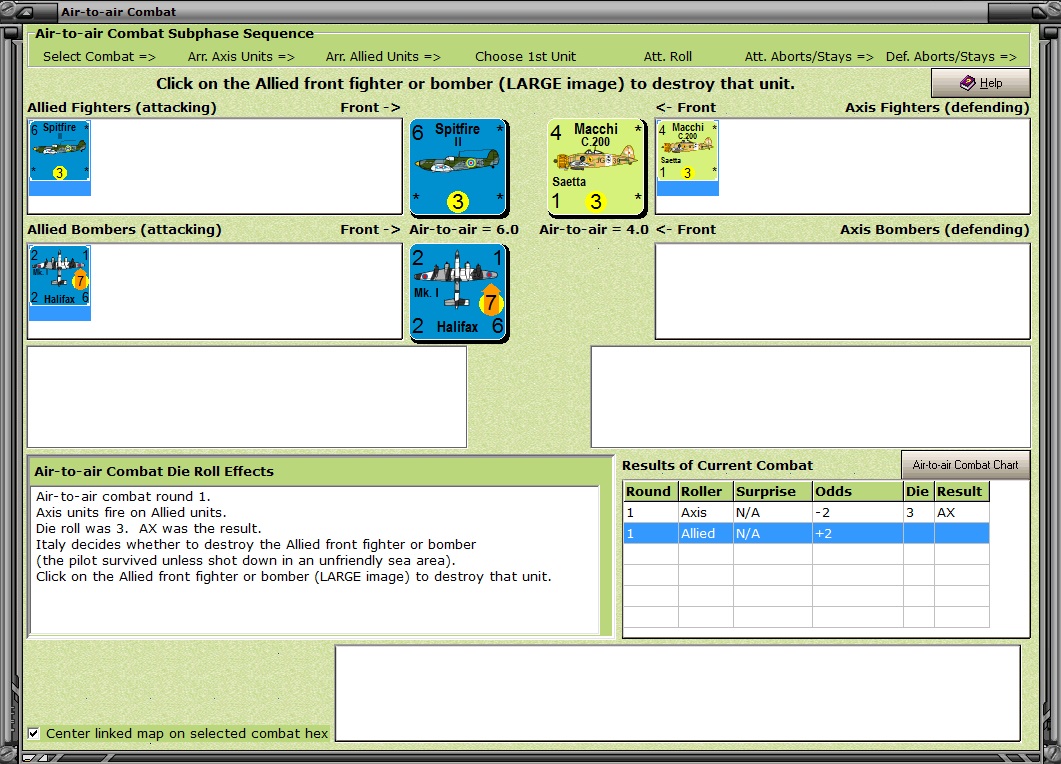1061x764 pixels.
Task: Click the Round column header
Action: 650,491
